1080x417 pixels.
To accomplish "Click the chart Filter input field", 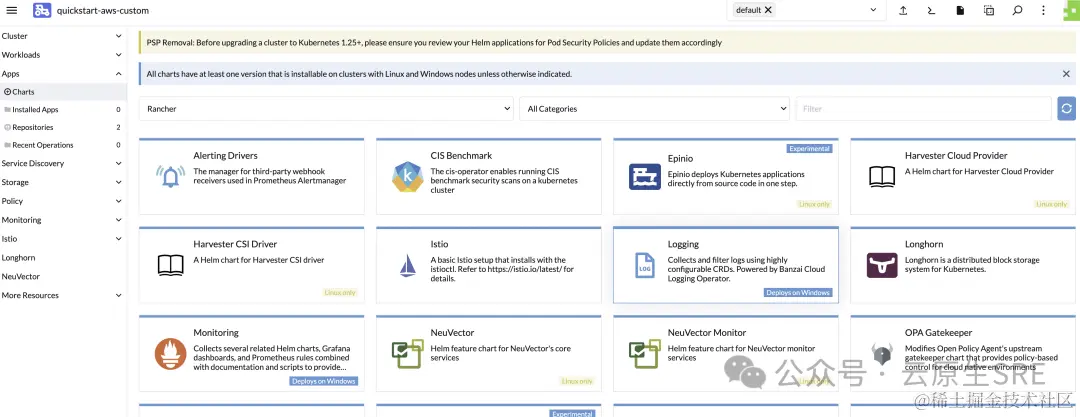I will tap(924, 109).
